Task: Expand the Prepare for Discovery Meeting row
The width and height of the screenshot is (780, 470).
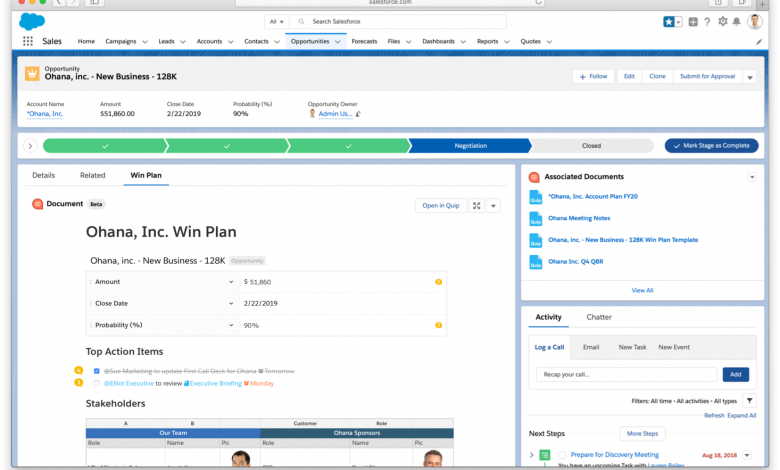Action: point(531,455)
